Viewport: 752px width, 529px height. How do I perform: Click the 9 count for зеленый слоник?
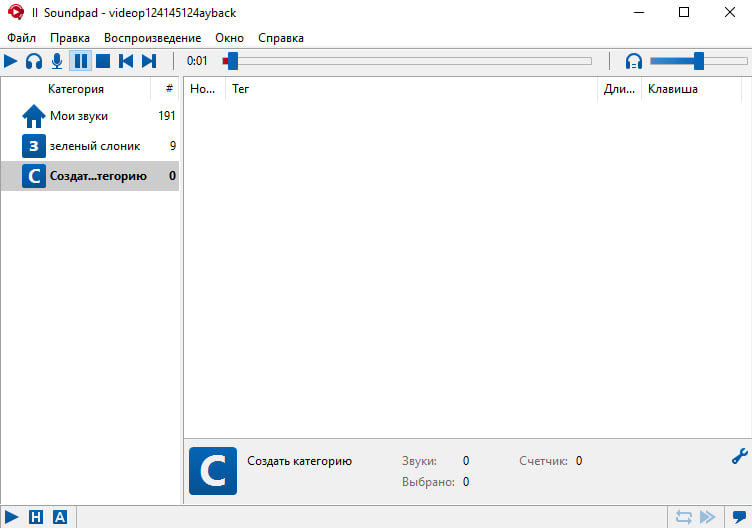pyautogui.click(x=173, y=146)
